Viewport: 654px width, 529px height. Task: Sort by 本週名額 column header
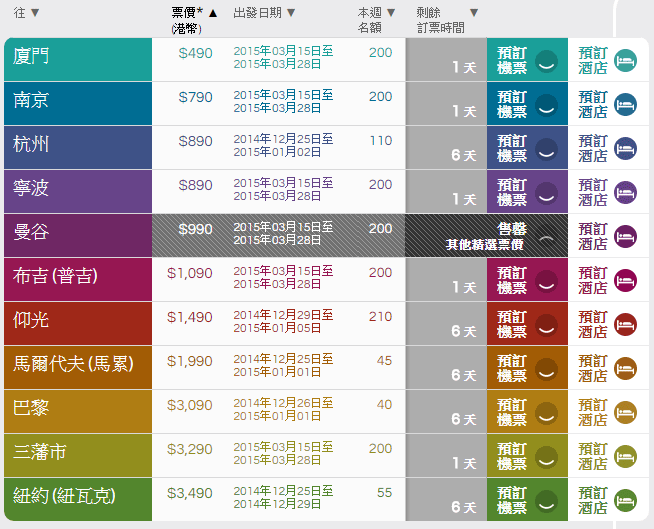377,20
